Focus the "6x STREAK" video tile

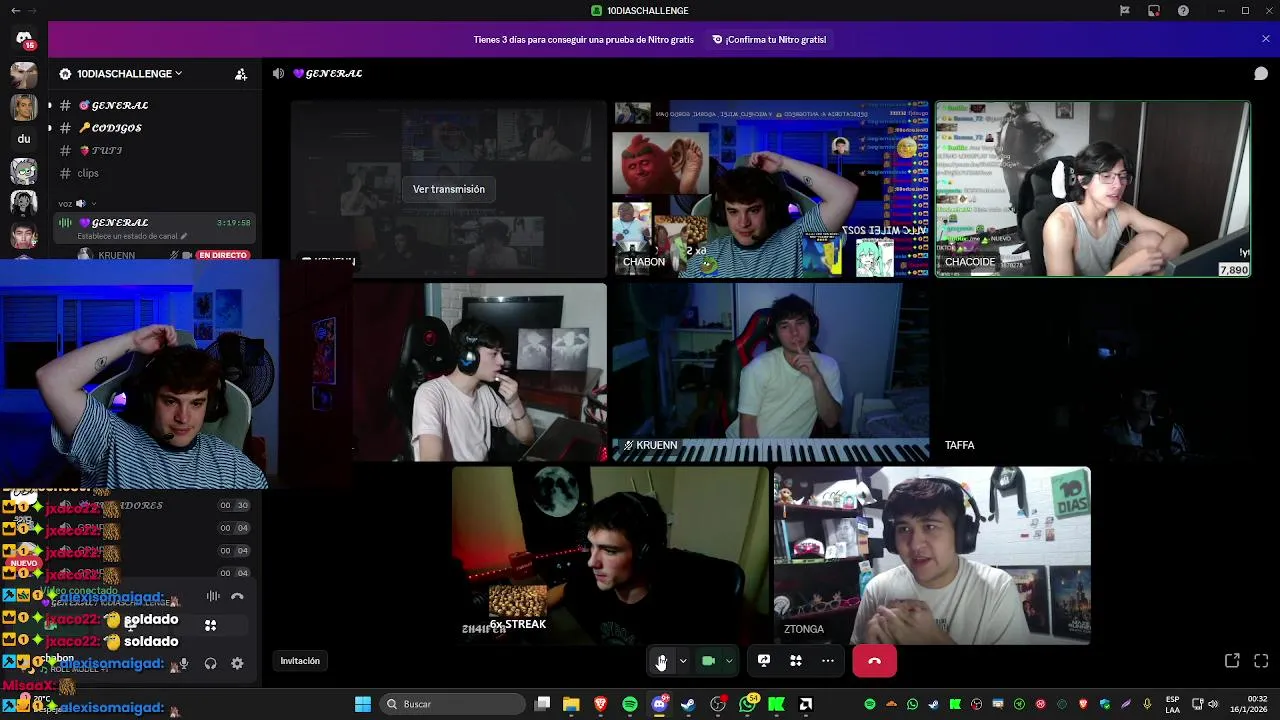click(610, 555)
